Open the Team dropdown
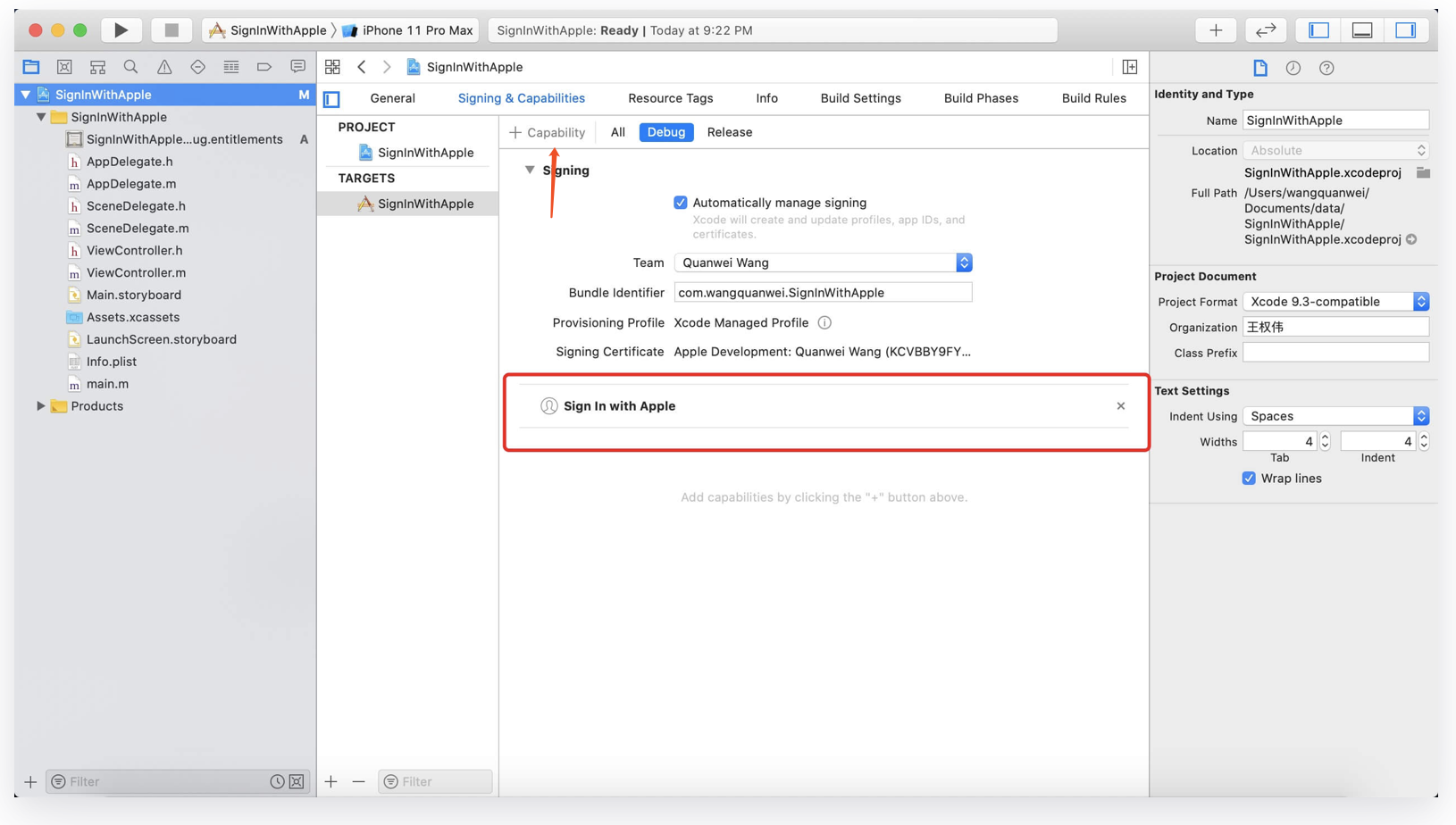This screenshot has width=1456, height=825. (x=823, y=262)
